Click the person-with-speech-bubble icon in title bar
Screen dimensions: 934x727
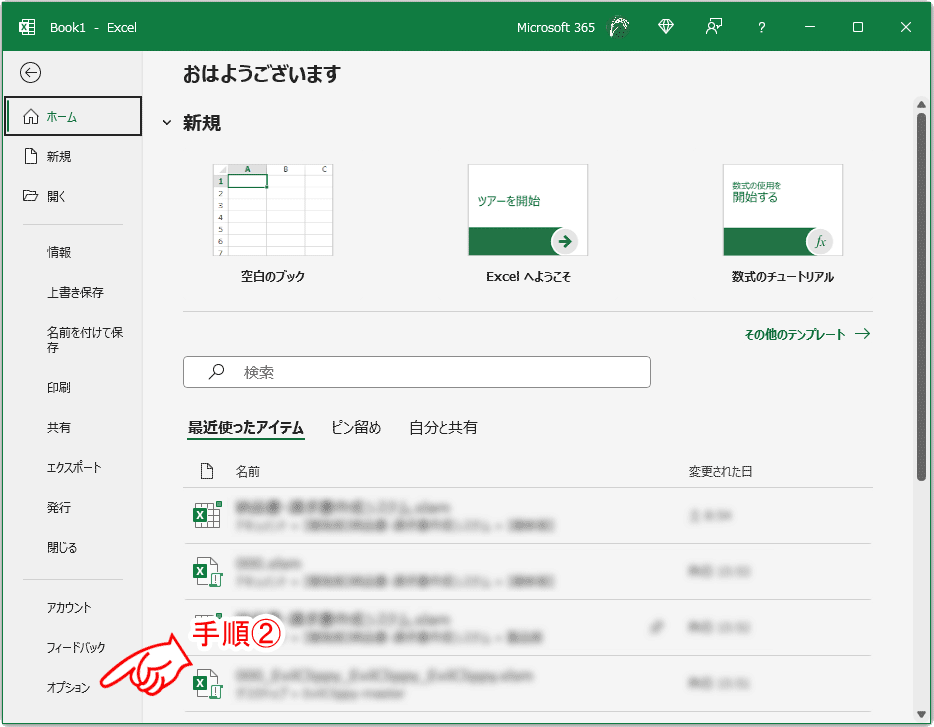[714, 27]
